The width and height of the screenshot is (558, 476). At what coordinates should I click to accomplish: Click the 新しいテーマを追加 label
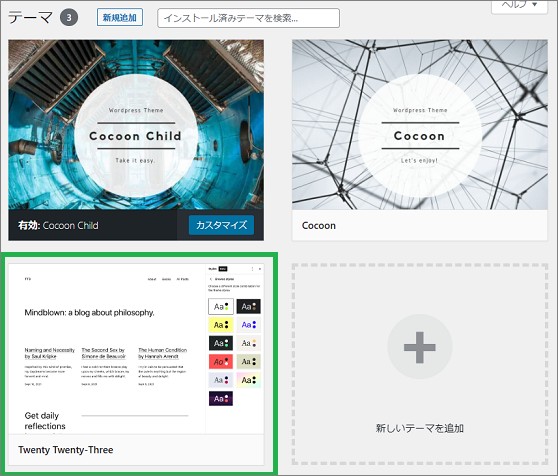point(420,428)
